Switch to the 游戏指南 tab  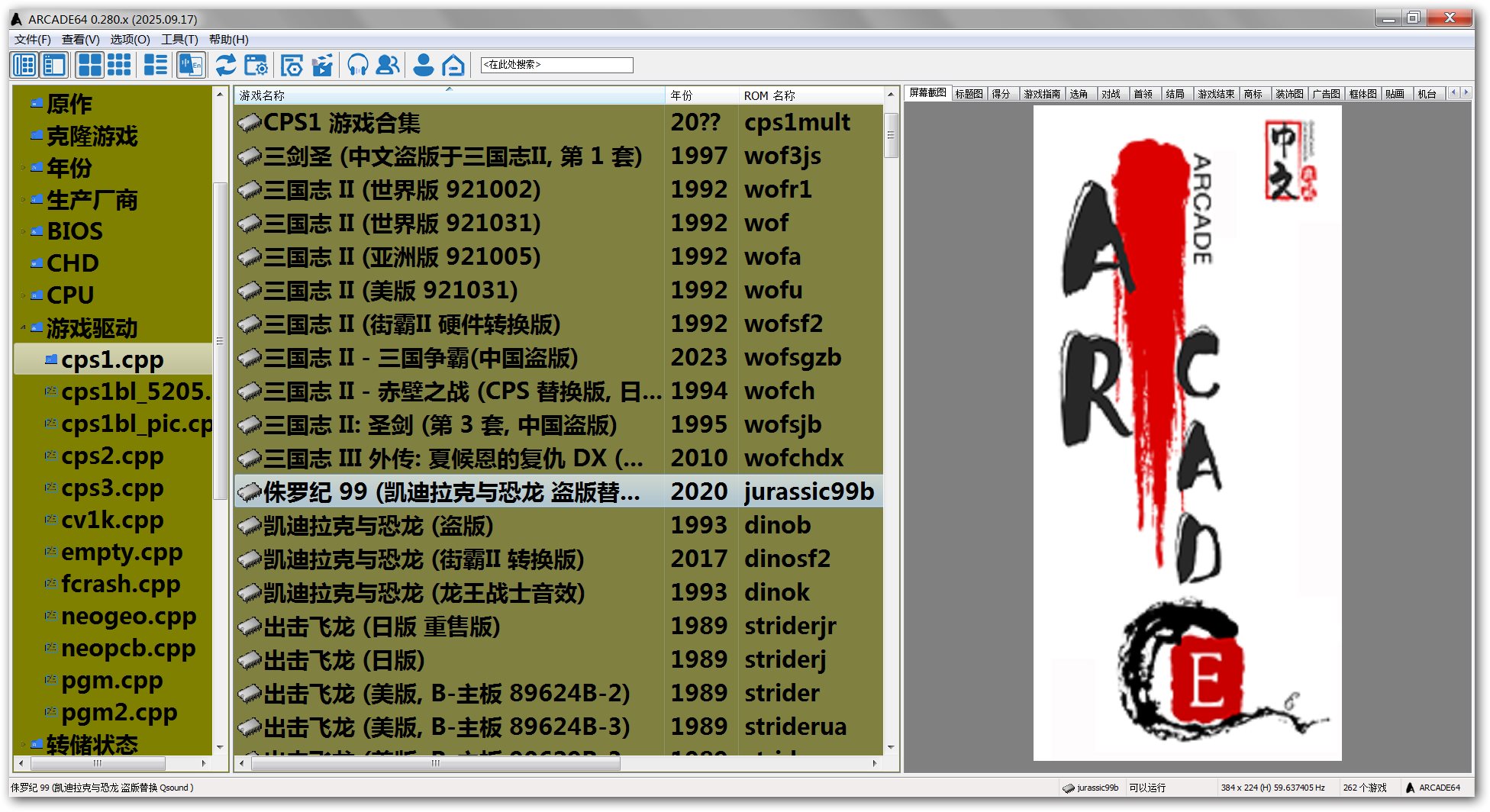coord(1041,94)
